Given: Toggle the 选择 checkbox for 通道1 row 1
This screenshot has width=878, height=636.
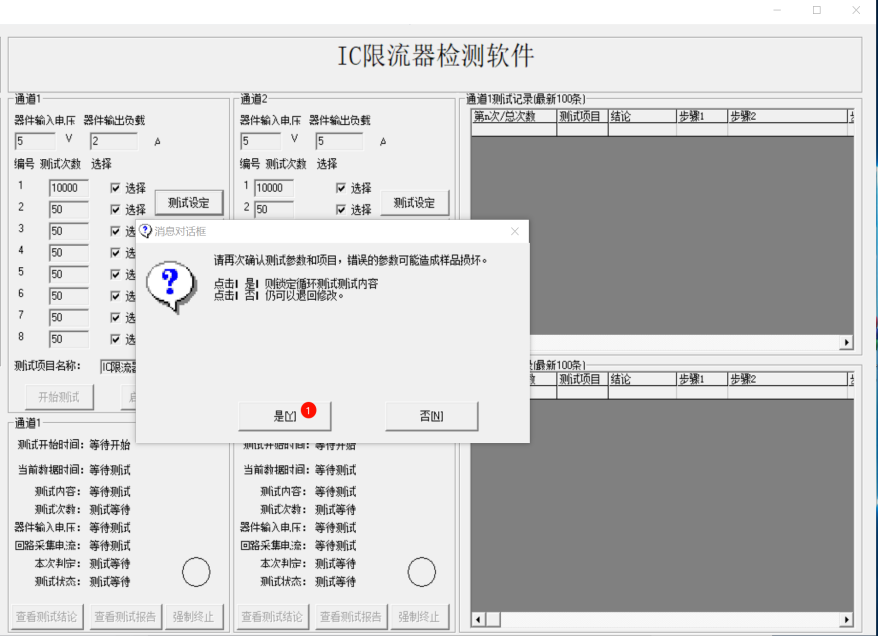Looking at the screenshot, I should point(116,188).
